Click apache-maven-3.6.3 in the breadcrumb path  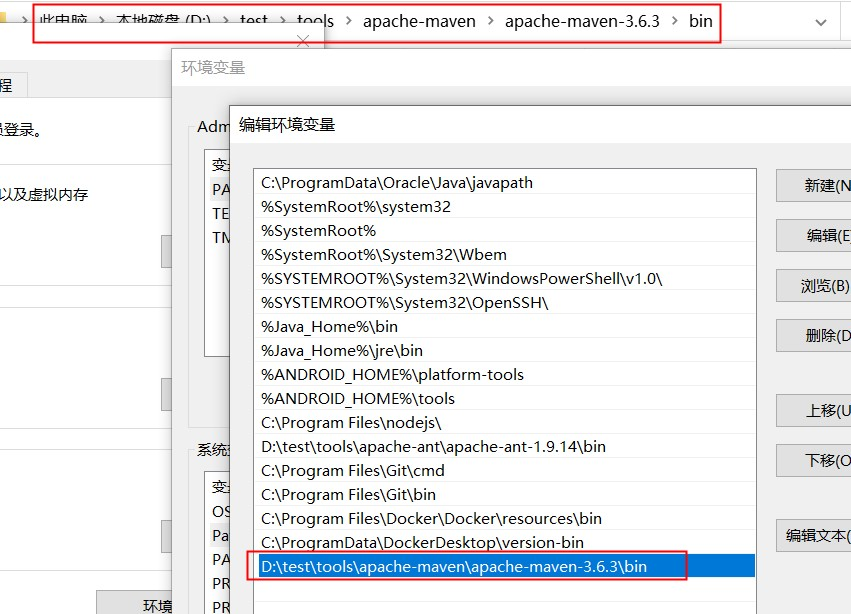pyautogui.click(x=582, y=21)
